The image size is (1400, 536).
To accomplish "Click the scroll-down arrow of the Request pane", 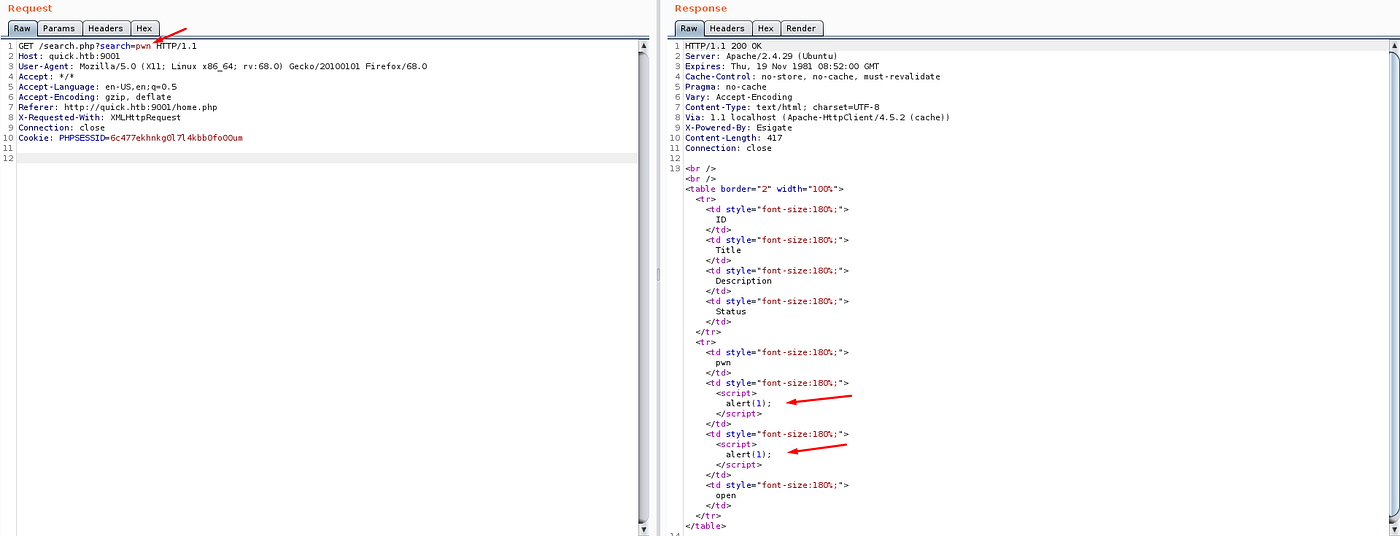I will point(643,530).
